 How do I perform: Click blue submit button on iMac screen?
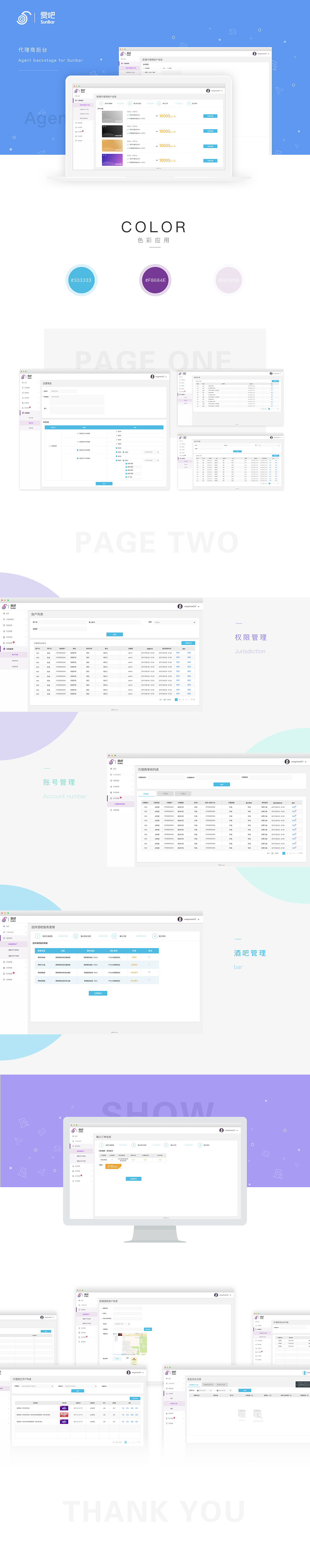[133, 1179]
